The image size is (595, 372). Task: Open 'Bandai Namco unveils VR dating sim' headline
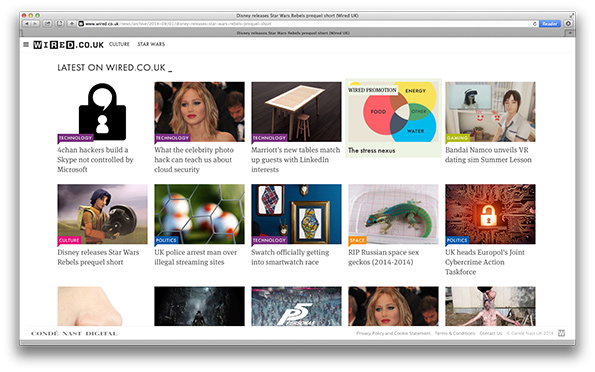(x=488, y=154)
